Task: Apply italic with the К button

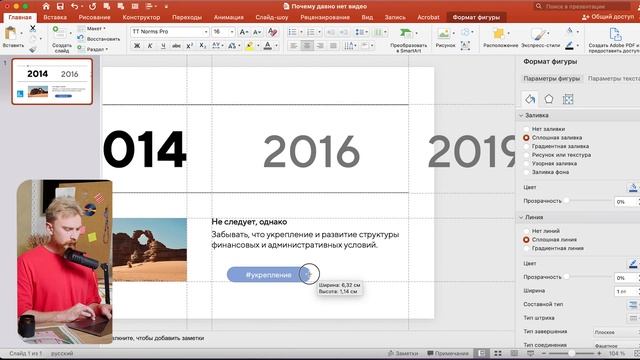Action: pyautogui.click(x=150, y=46)
